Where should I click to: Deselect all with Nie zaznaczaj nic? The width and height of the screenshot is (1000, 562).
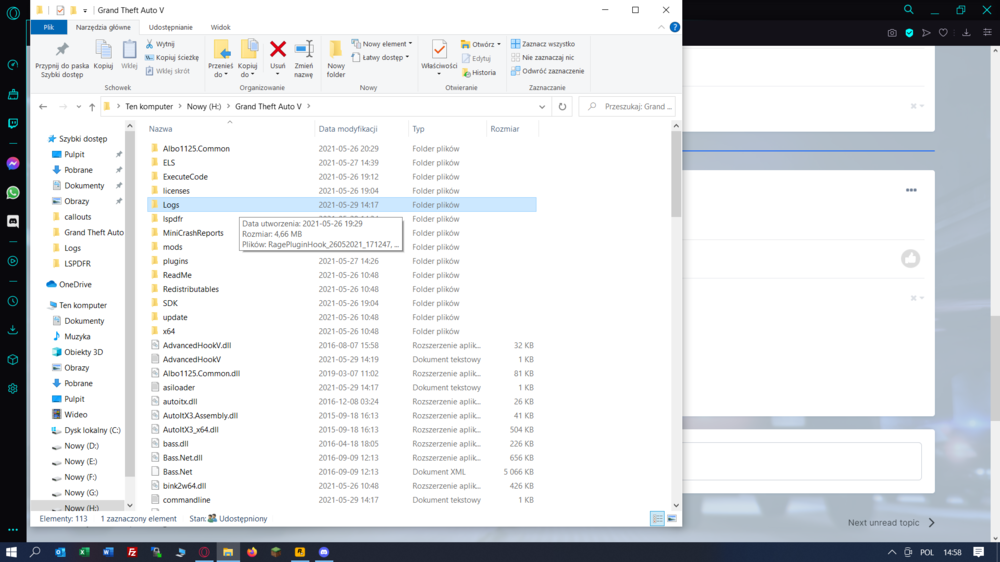pyautogui.click(x=543, y=57)
